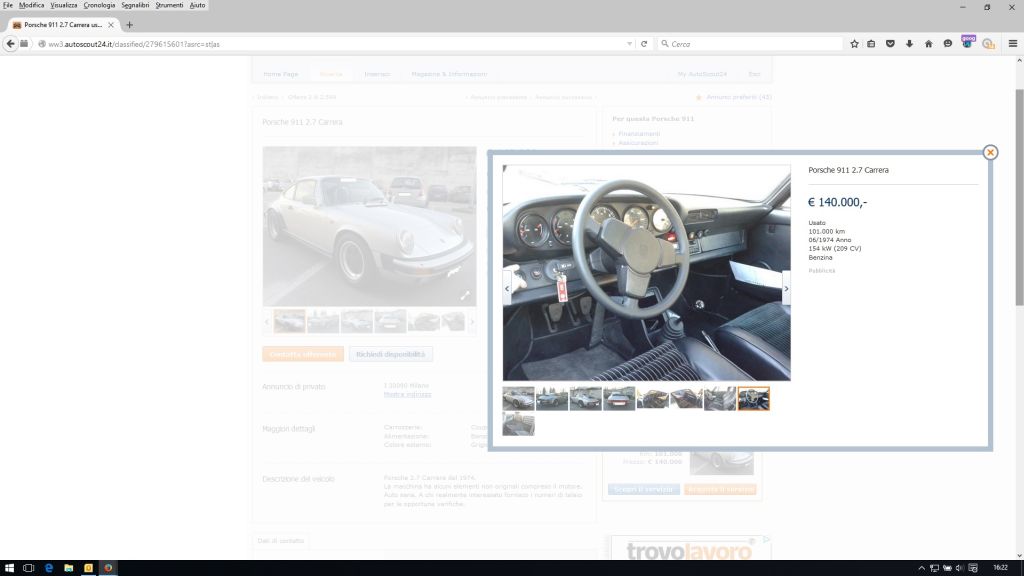
Task: Select fourth thumbnail in the gallery popup
Action: tap(619, 398)
